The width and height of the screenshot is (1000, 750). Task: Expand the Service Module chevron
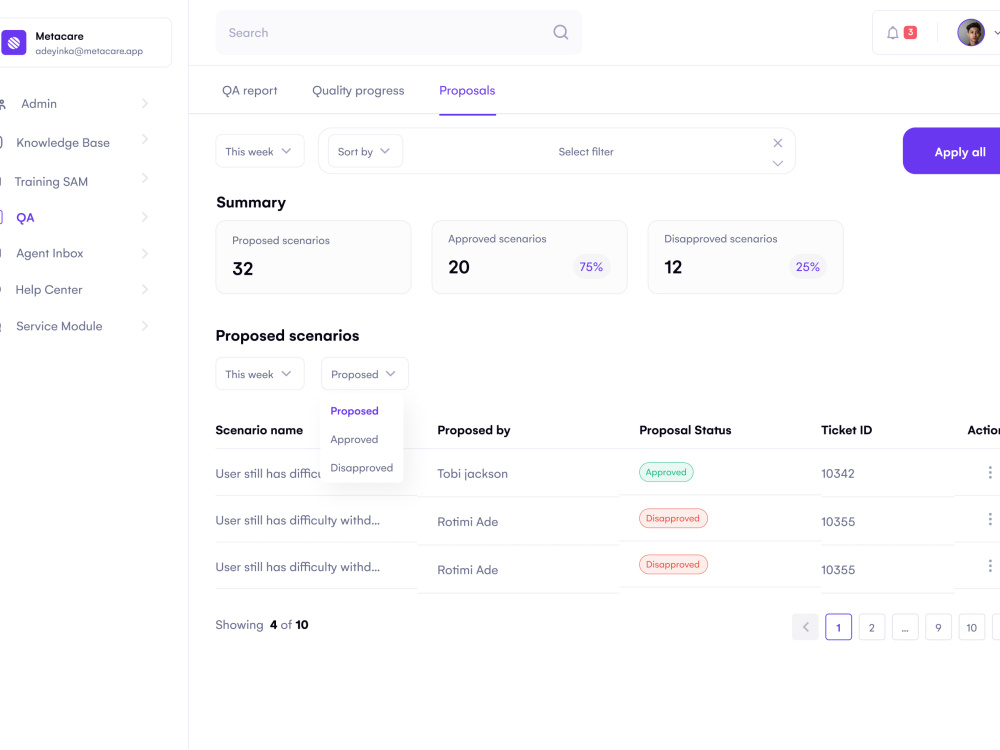(145, 326)
